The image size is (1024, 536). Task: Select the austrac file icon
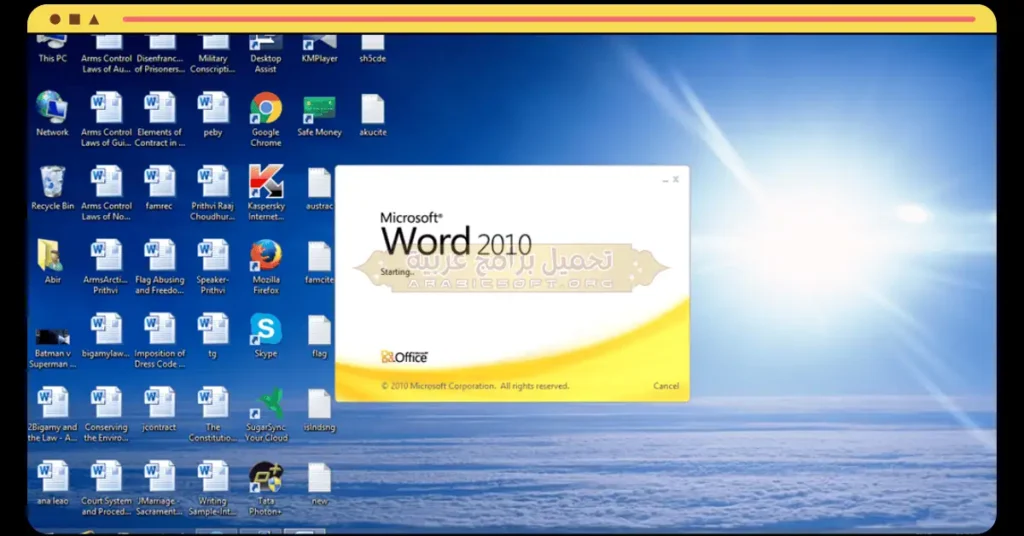coord(319,182)
